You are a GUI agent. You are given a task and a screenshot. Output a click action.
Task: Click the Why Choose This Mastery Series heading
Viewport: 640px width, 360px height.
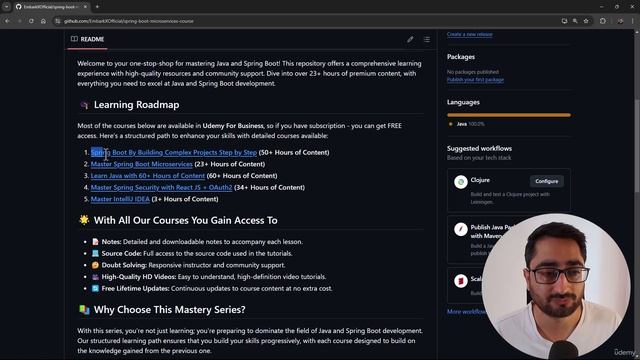[169, 309]
